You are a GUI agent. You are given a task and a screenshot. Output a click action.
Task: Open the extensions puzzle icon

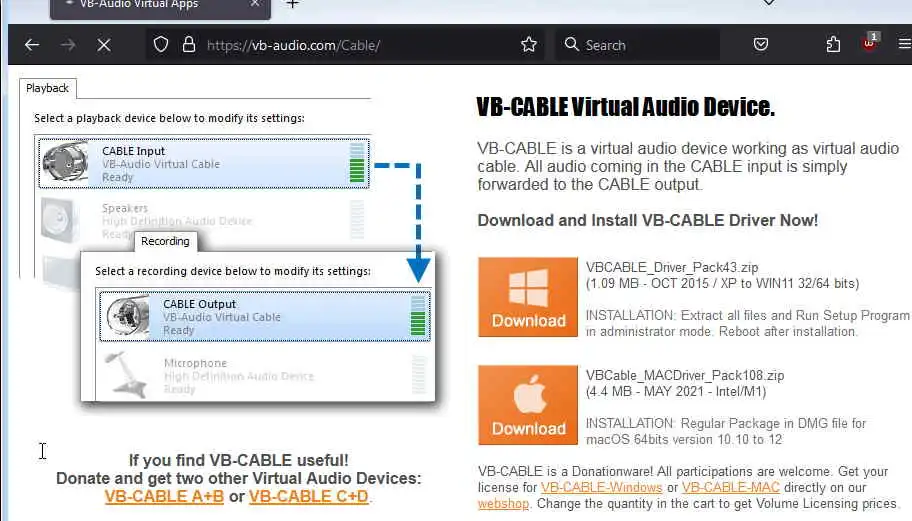pyautogui.click(x=833, y=44)
